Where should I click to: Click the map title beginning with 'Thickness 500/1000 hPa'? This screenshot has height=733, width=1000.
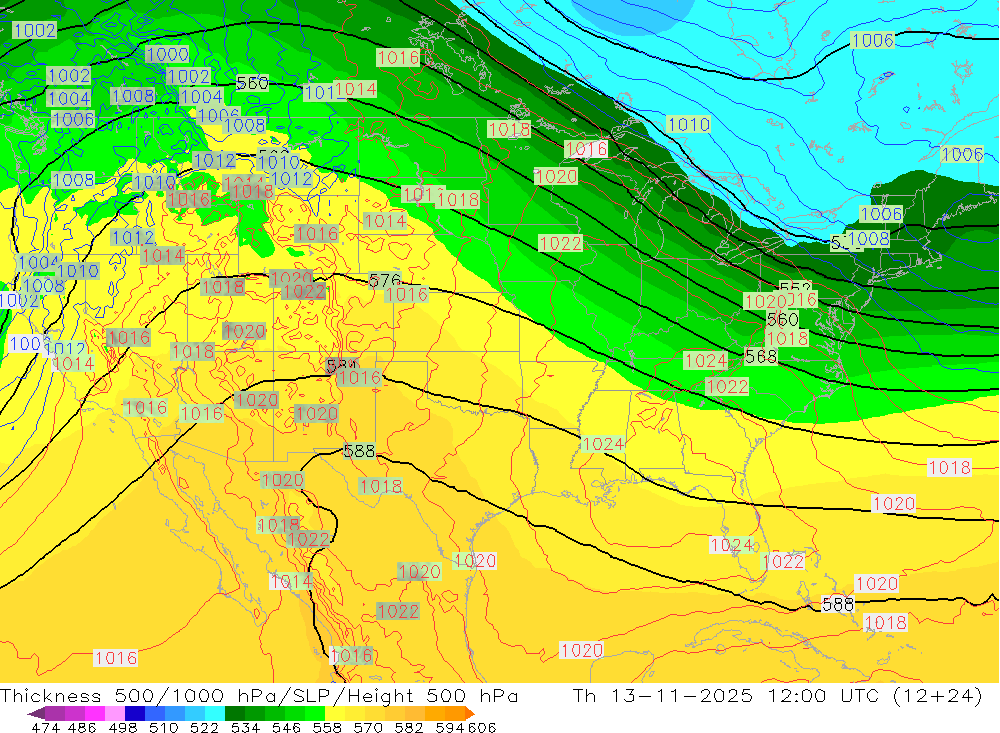click(x=259, y=695)
